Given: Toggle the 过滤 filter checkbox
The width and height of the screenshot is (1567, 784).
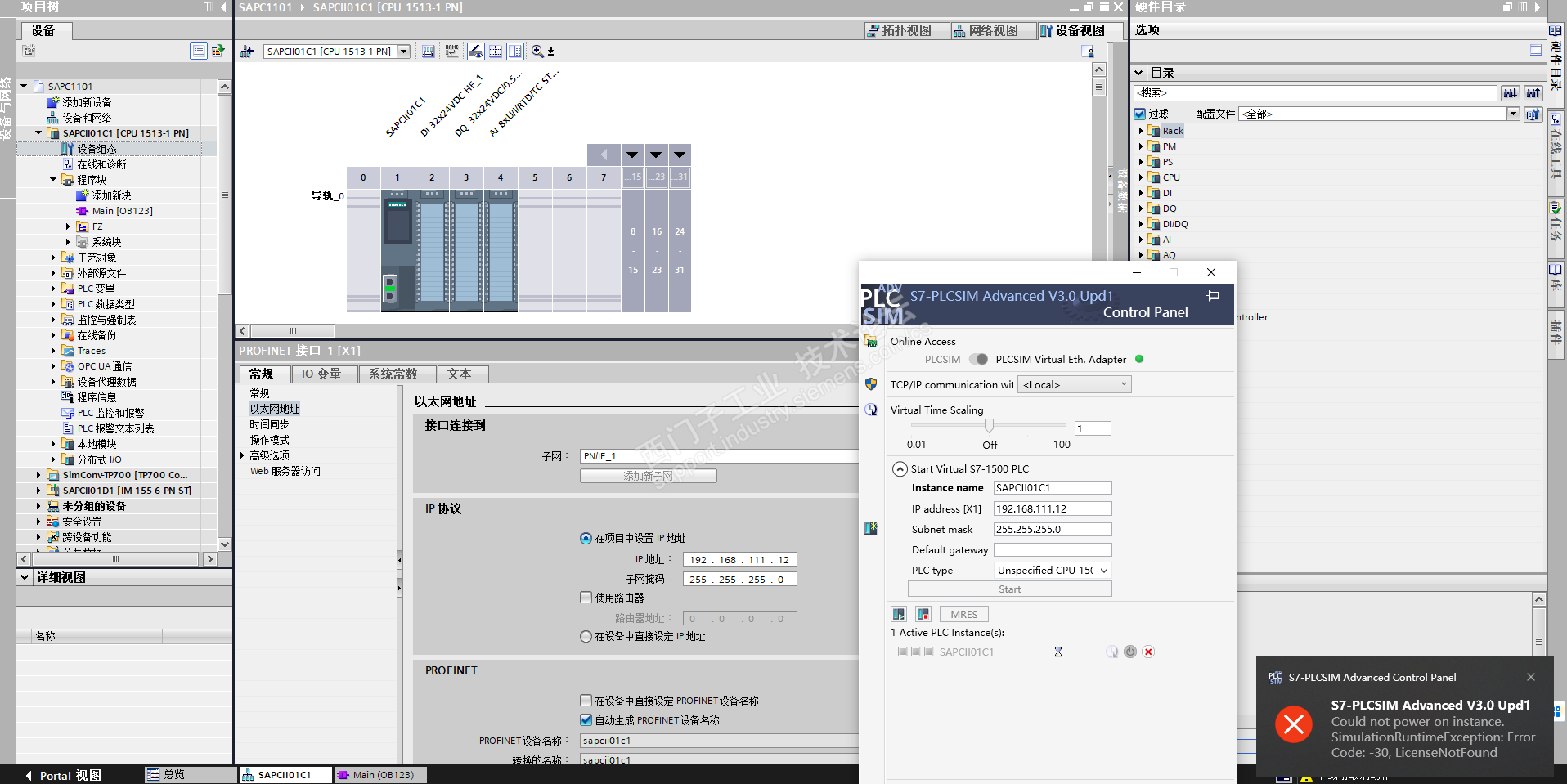Looking at the screenshot, I should tap(1140, 114).
